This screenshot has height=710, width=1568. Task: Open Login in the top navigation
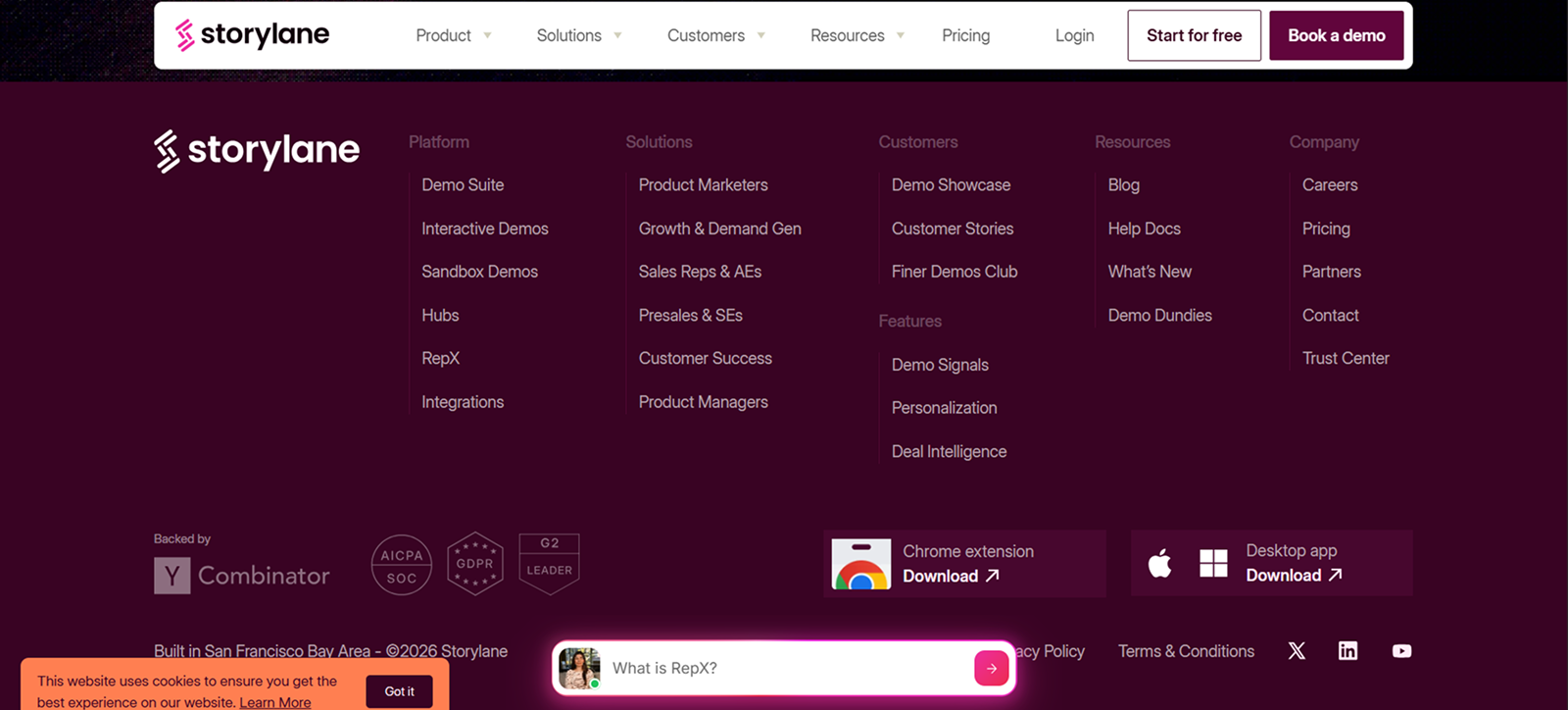point(1075,35)
